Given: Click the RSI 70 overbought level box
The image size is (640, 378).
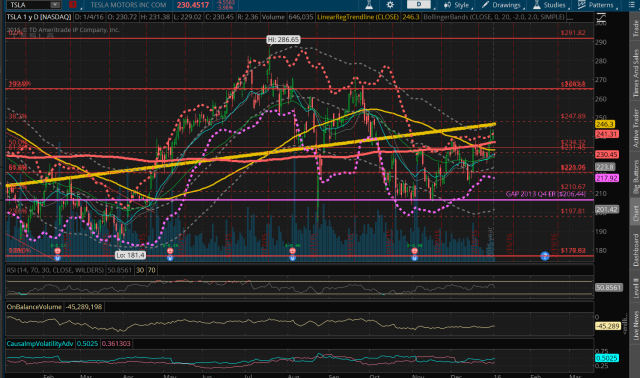Looking at the screenshot, I should [x=151, y=270].
